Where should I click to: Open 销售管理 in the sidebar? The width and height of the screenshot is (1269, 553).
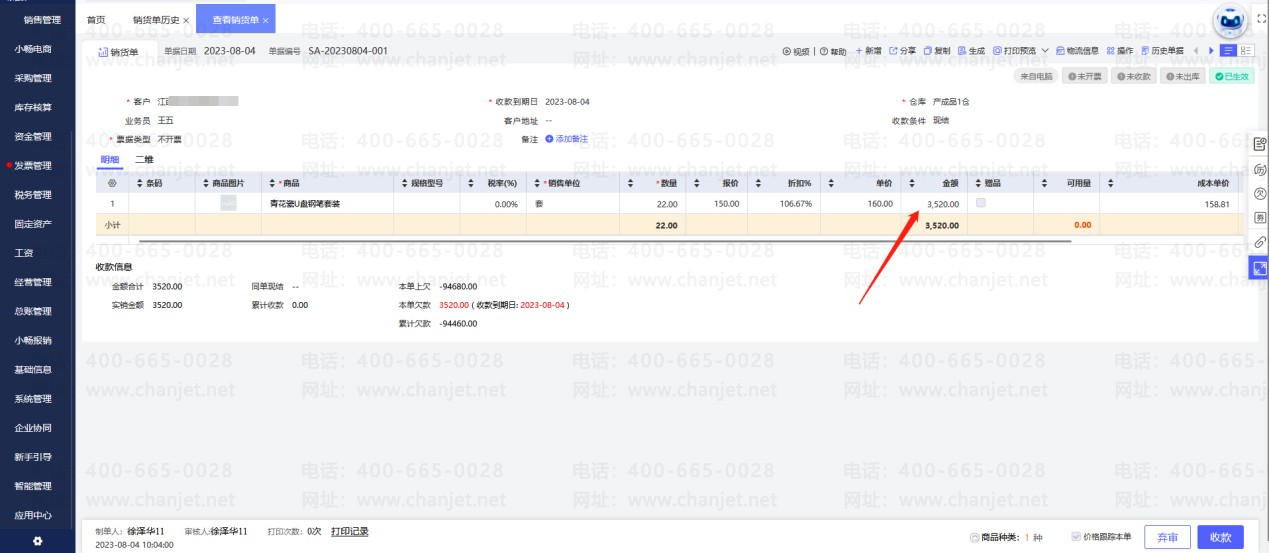[x=40, y=20]
